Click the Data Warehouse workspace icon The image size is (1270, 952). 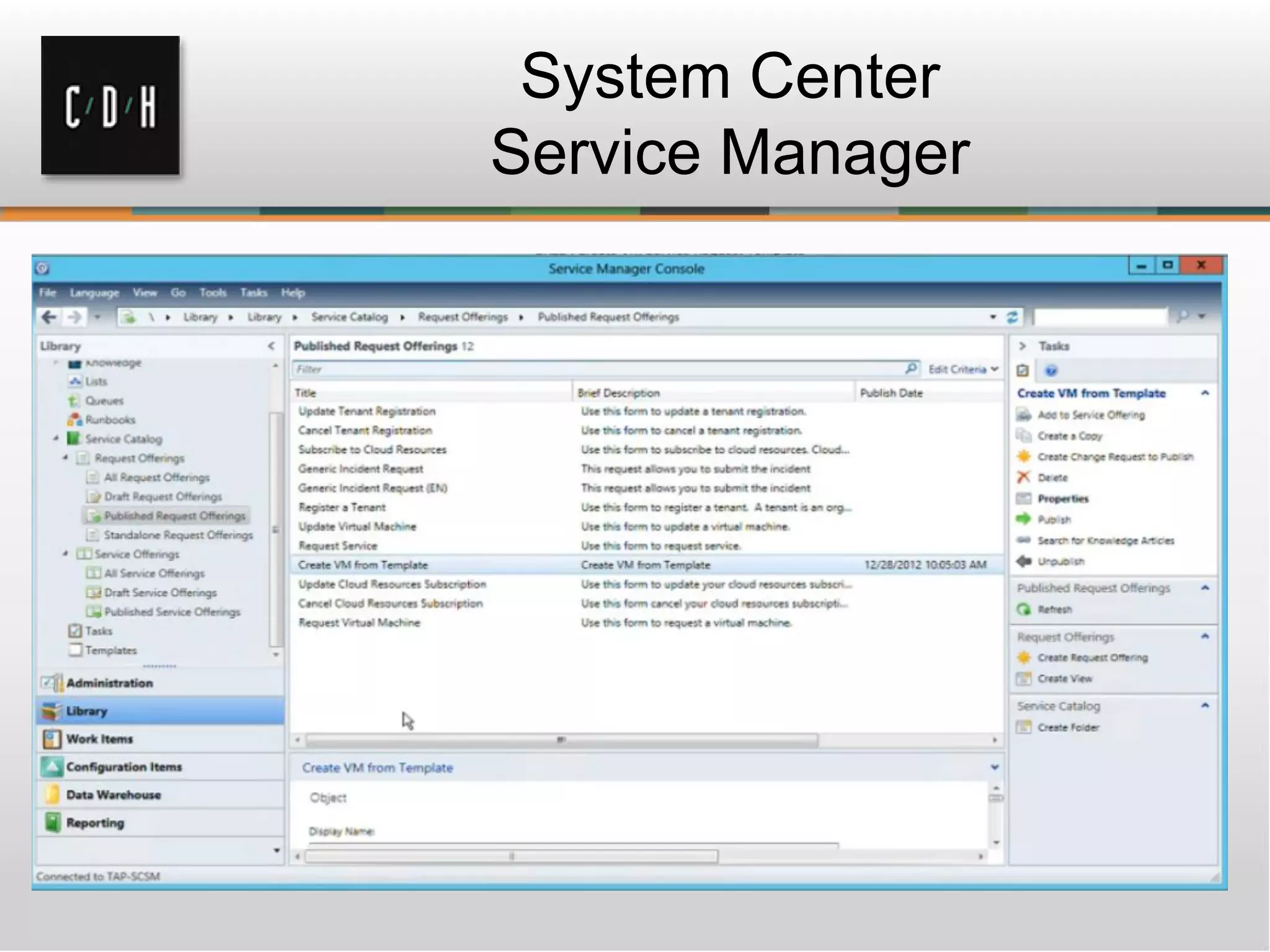pos(53,795)
